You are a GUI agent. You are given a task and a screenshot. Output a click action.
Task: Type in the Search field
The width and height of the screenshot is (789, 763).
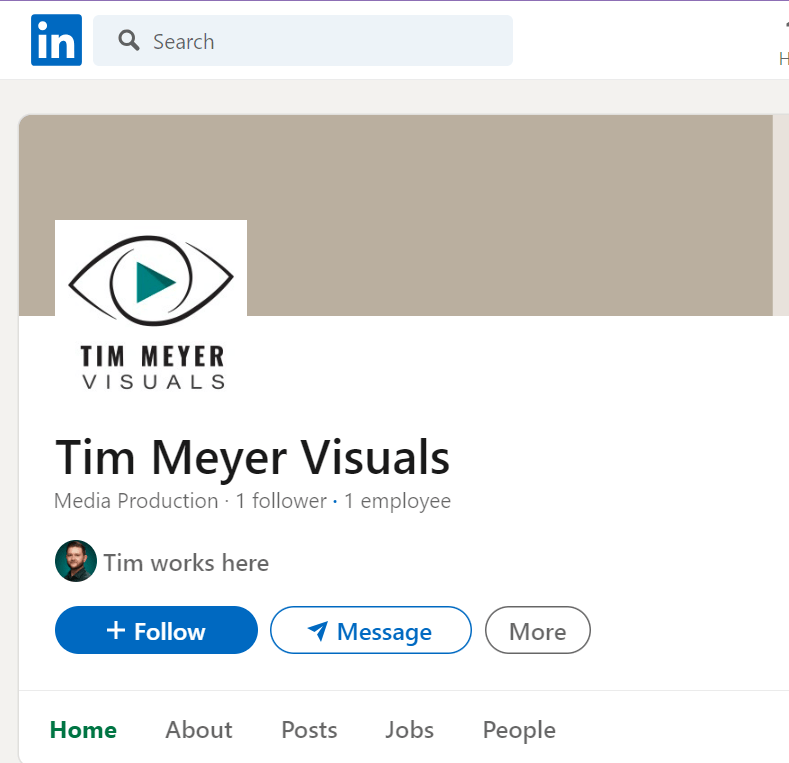(320, 41)
